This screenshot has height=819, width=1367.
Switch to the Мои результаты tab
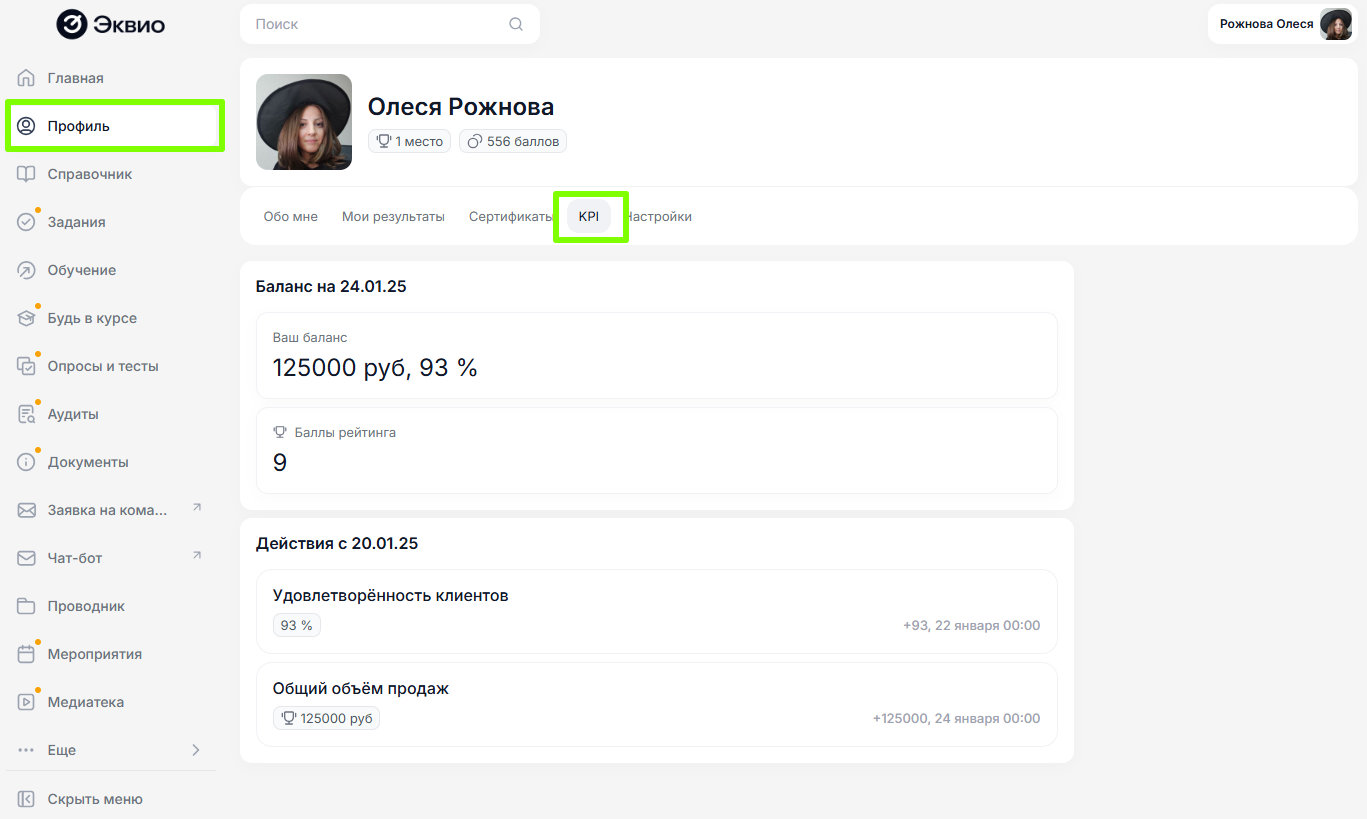click(393, 216)
